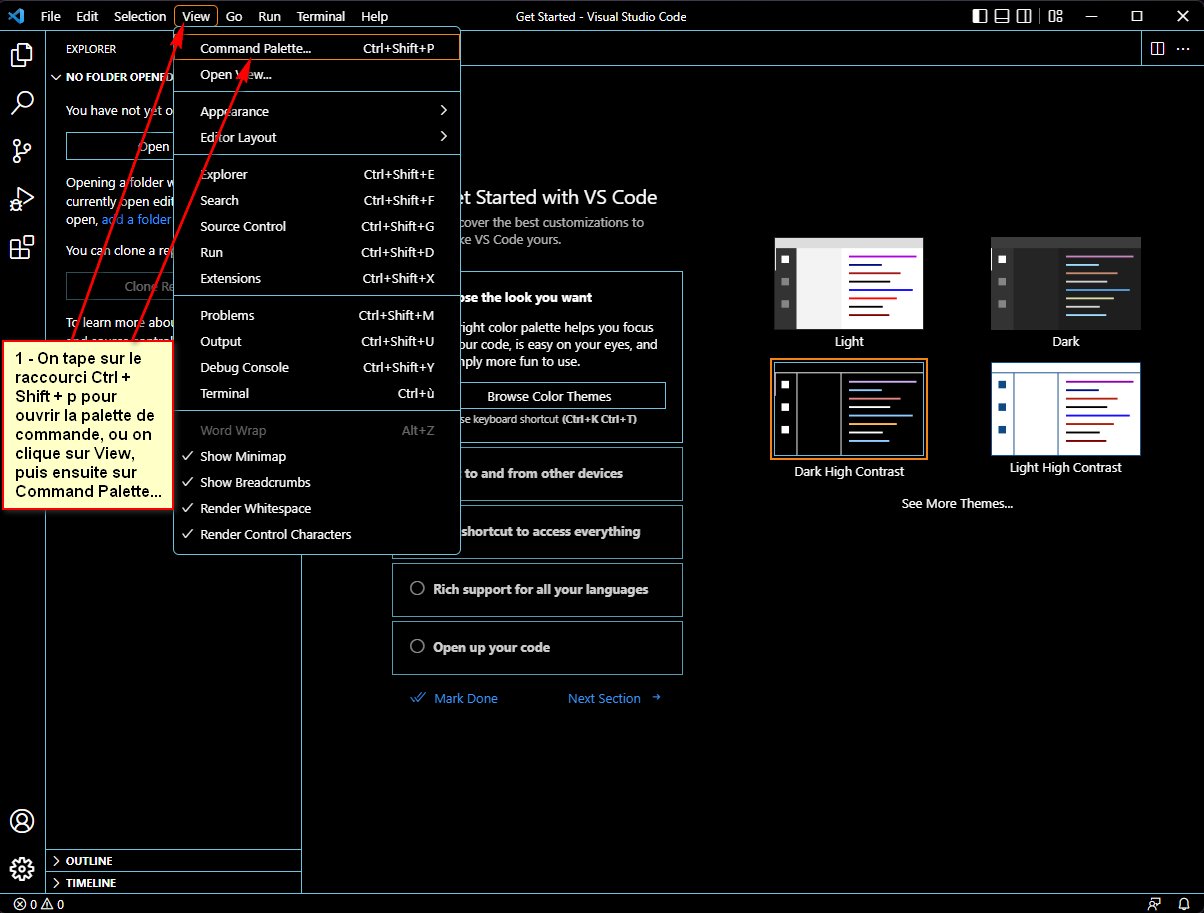Open the Editor Layout submenu
This screenshot has height=913, width=1204.
(x=238, y=137)
